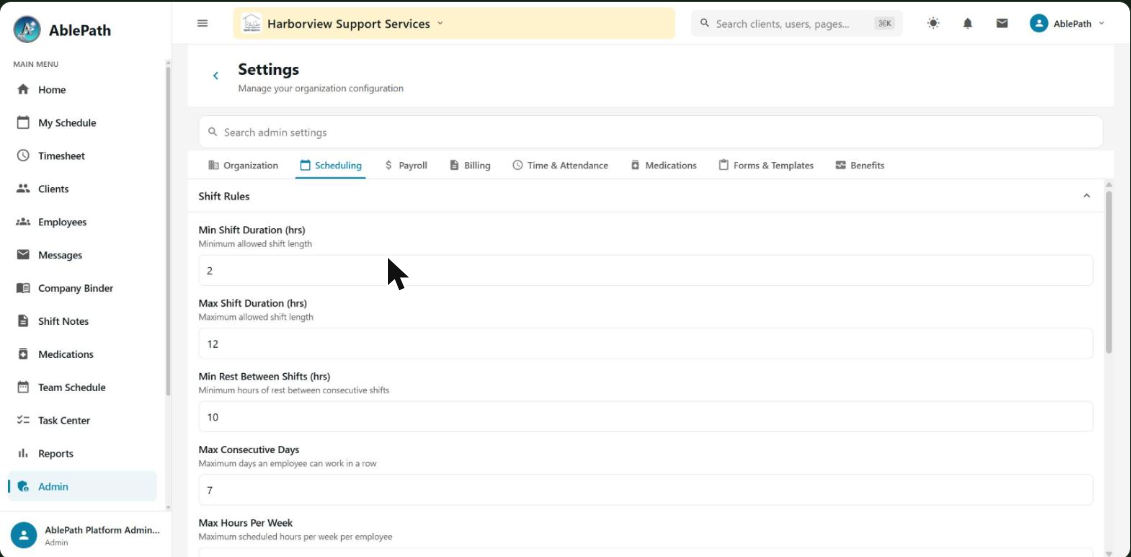Click the Admin shield icon

23,486
